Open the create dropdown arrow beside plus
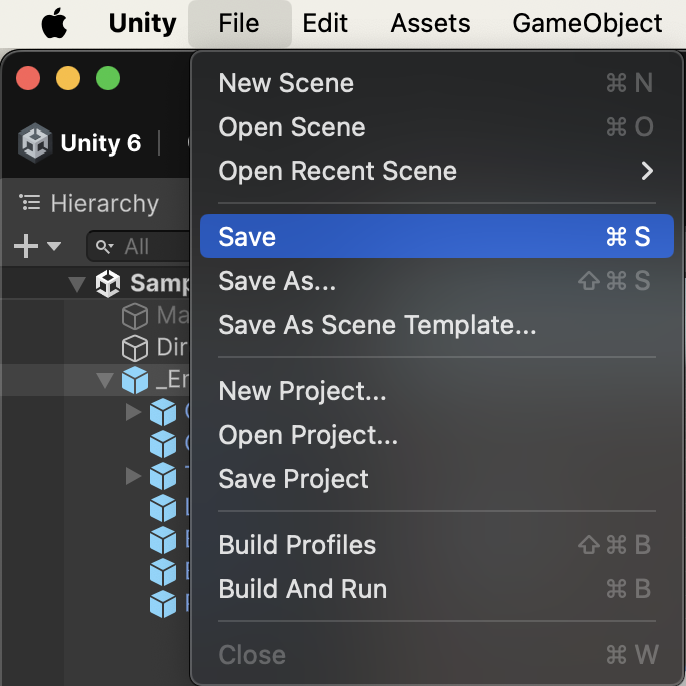 pyautogui.click(x=54, y=246)
